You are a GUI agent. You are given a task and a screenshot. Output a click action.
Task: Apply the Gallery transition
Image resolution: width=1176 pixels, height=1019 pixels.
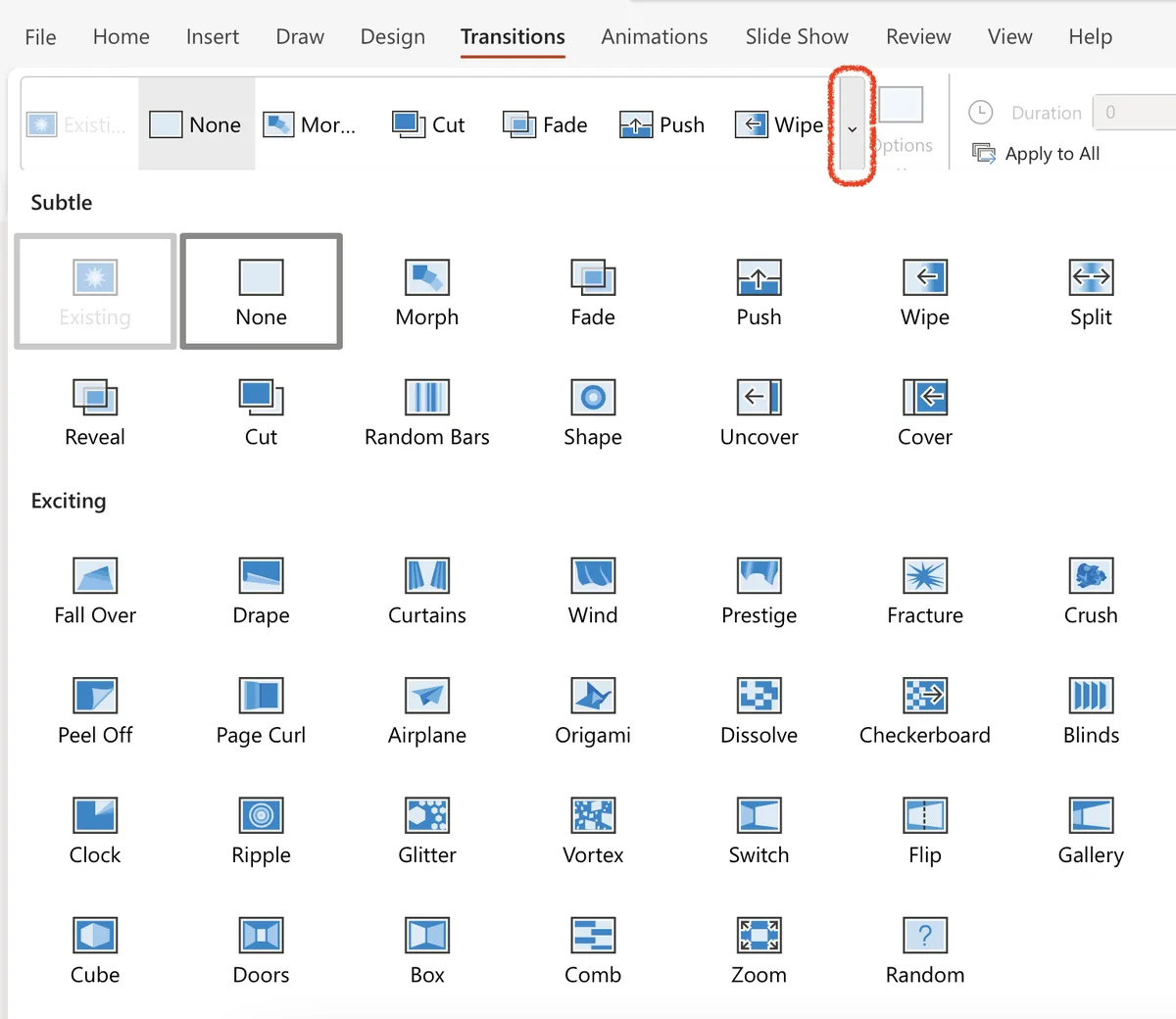[1091, 831]
